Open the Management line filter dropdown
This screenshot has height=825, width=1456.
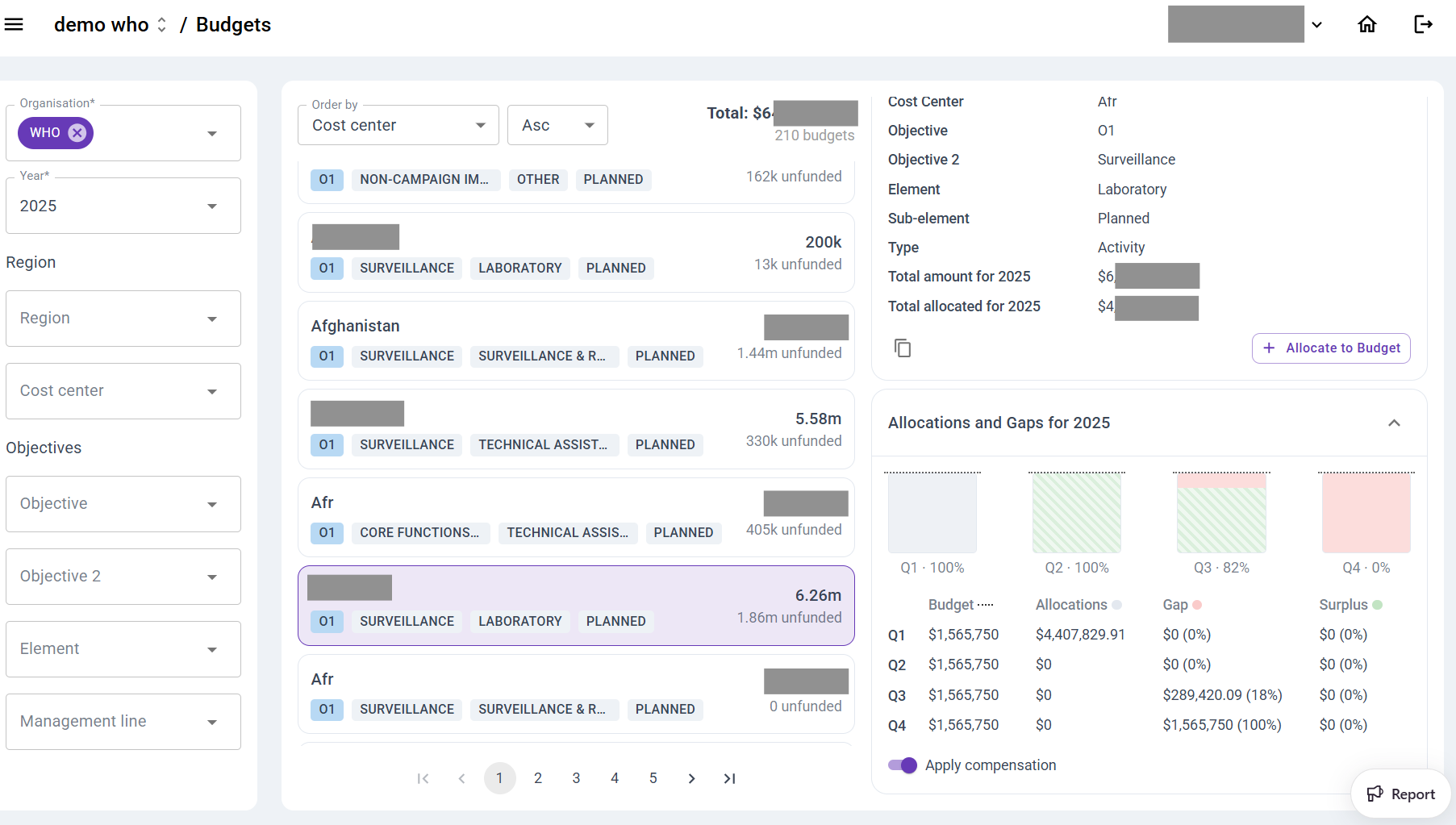tap(123, 721)
